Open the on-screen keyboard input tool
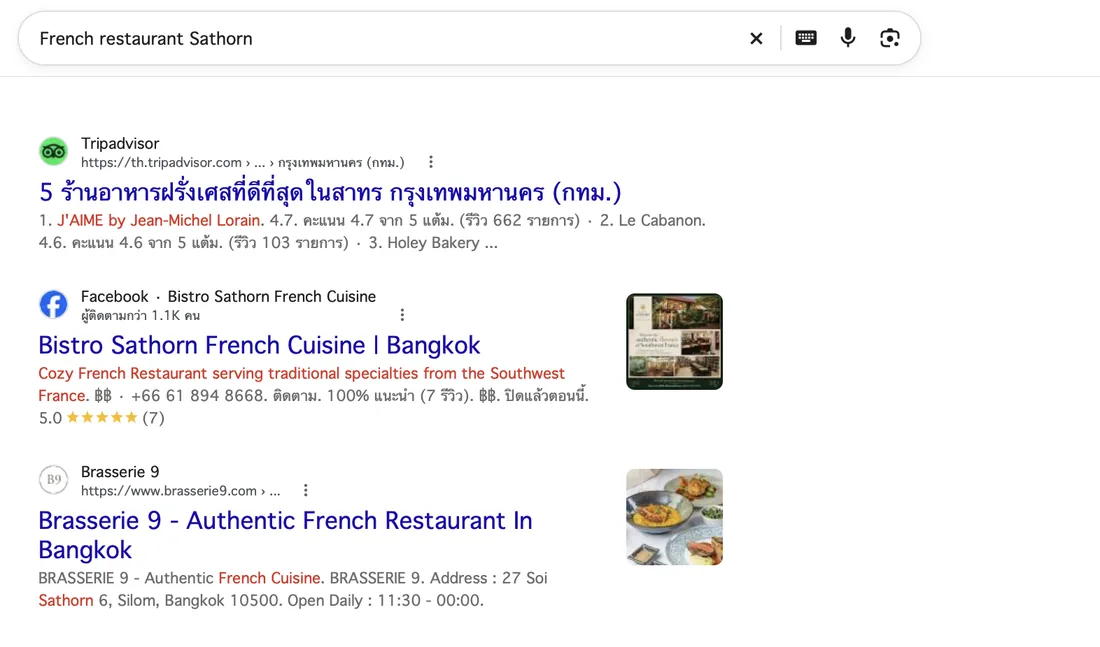Viewport: 1100px width, 647px height. (805, 38)
